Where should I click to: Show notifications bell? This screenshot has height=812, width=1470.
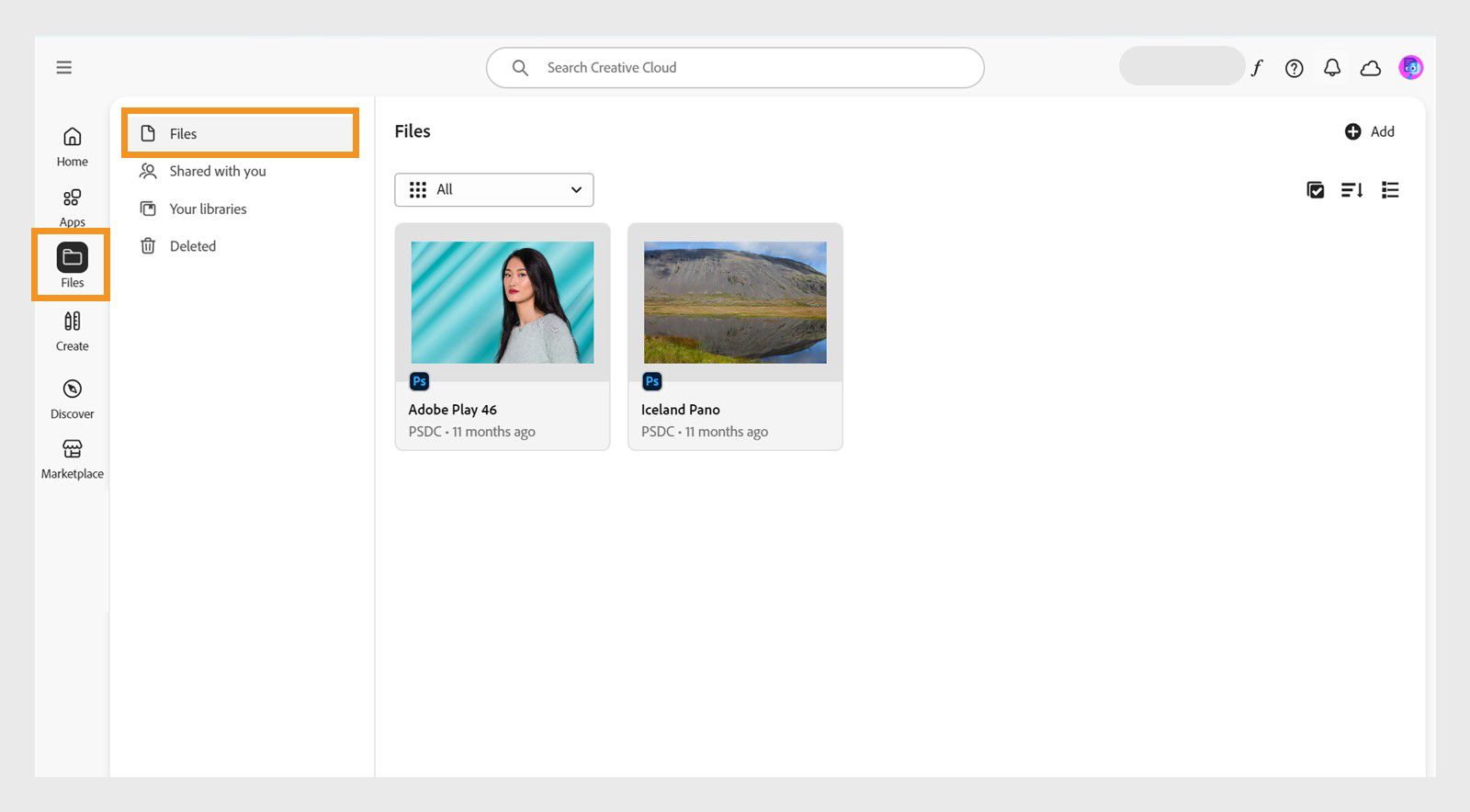tap(1331, 67)
